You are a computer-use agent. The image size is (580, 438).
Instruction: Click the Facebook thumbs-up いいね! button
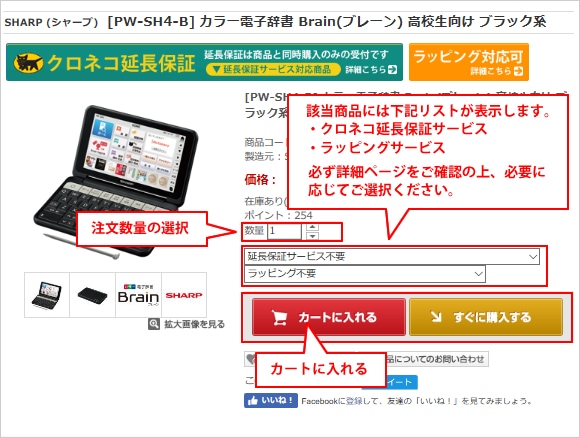271,401
